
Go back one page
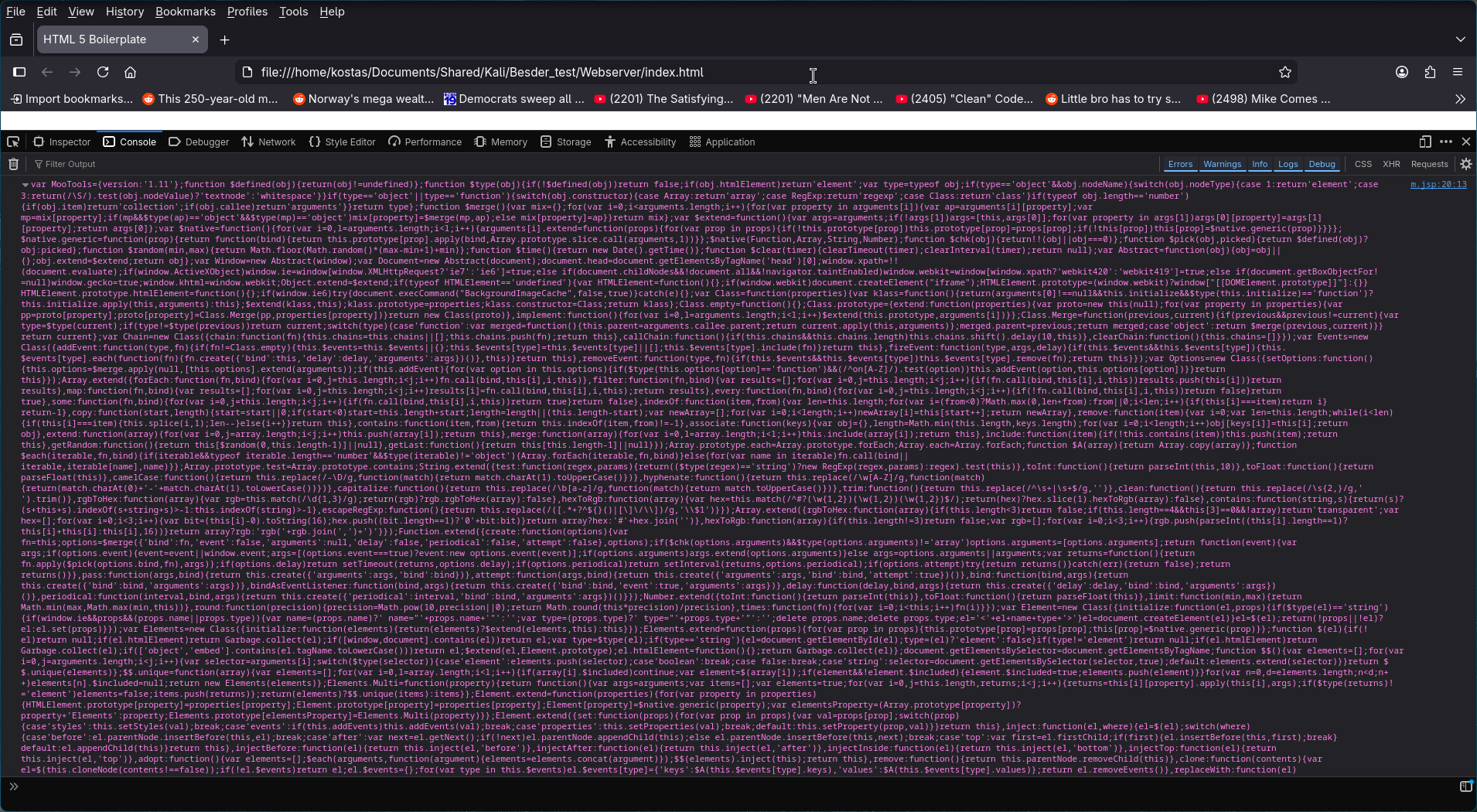(47, 72)
